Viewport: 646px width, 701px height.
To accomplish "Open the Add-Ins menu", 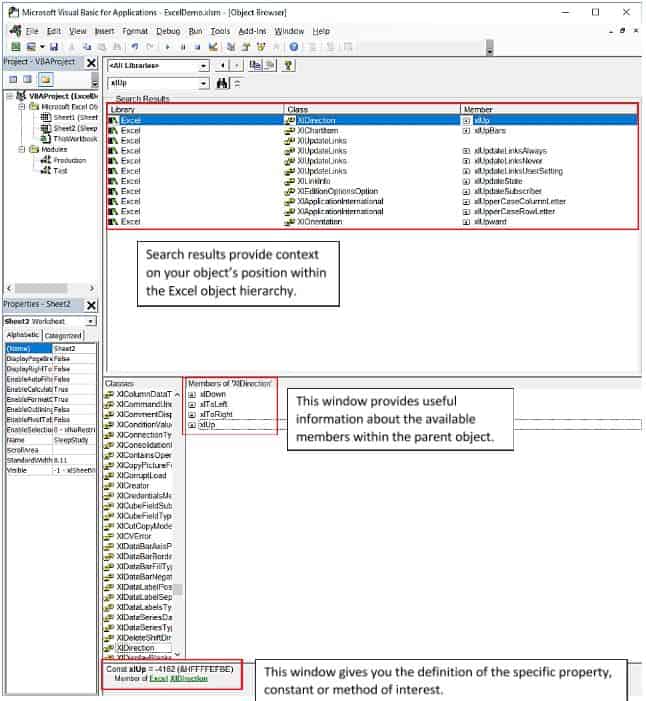I will pos(252,31).
